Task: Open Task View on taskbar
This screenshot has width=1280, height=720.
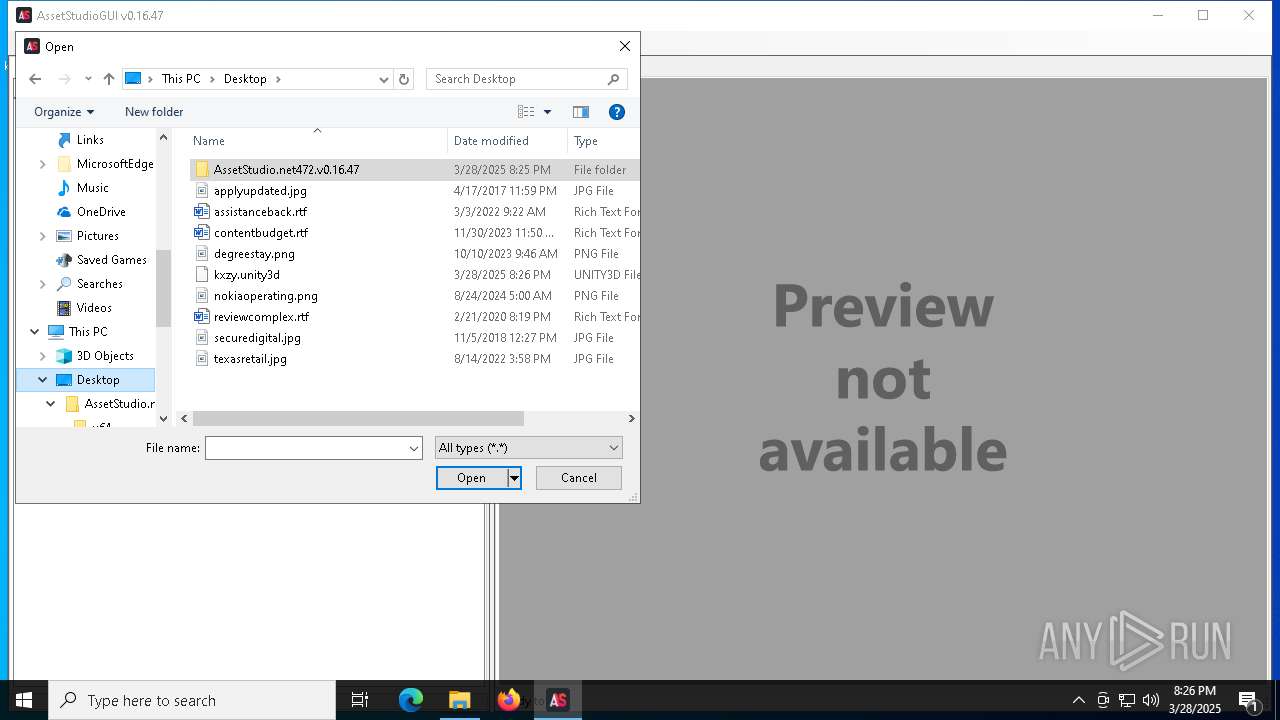Action: (360, 700)
